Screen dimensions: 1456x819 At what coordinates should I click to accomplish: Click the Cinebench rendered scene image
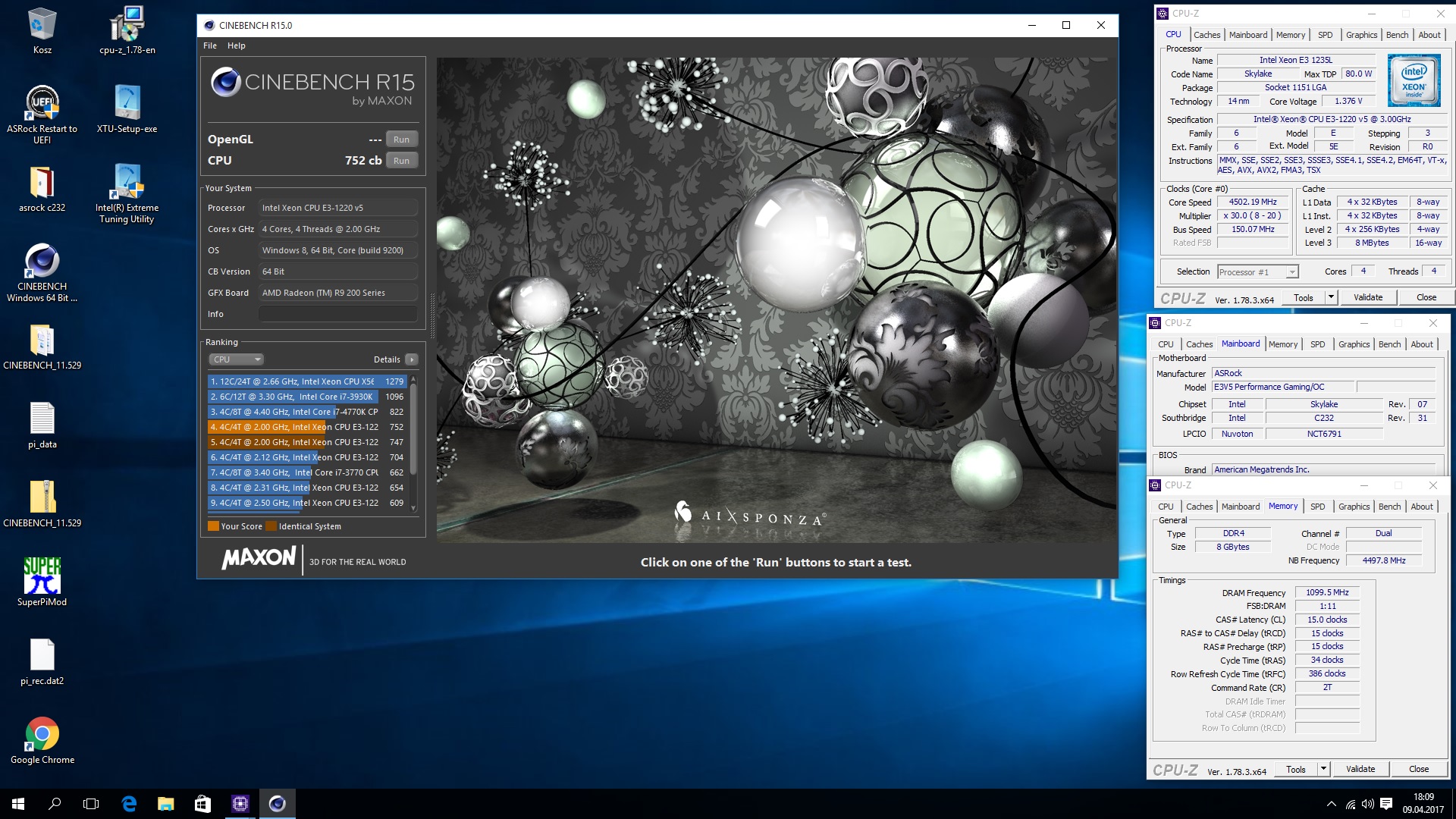click(x=776, y=300)
